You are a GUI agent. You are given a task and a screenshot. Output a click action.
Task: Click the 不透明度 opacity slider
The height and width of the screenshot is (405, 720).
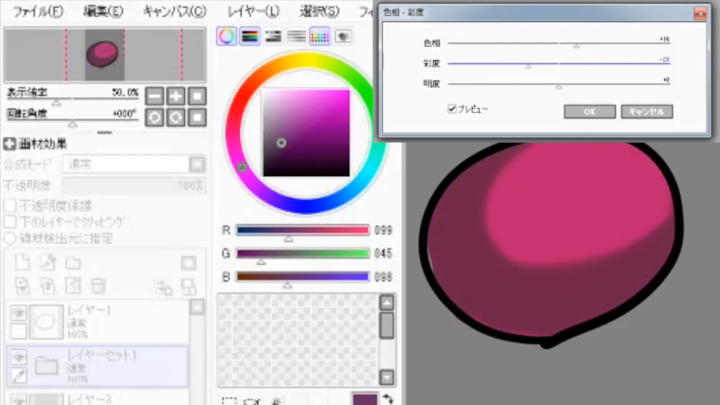pyautogui.click(x=134, y=186)
